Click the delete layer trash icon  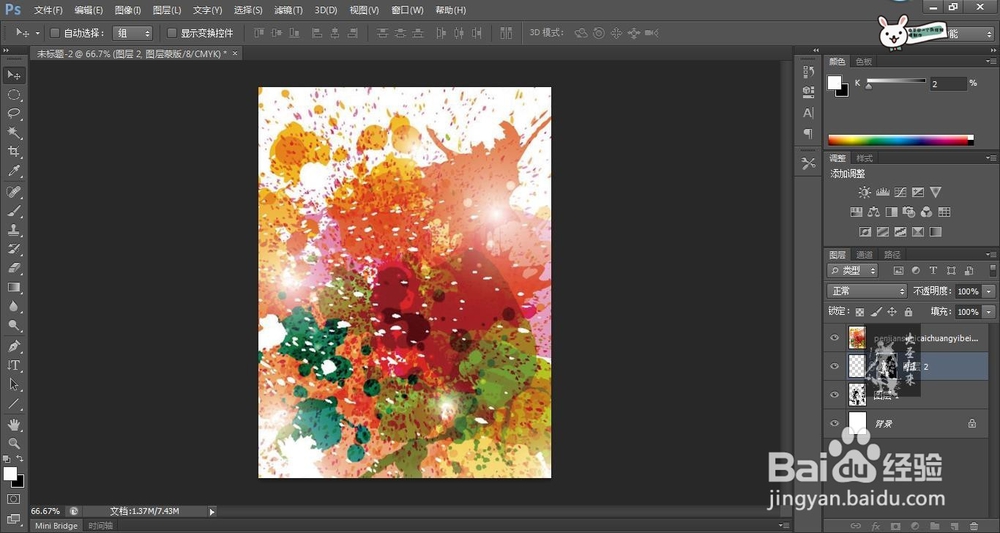coord(976,527)
